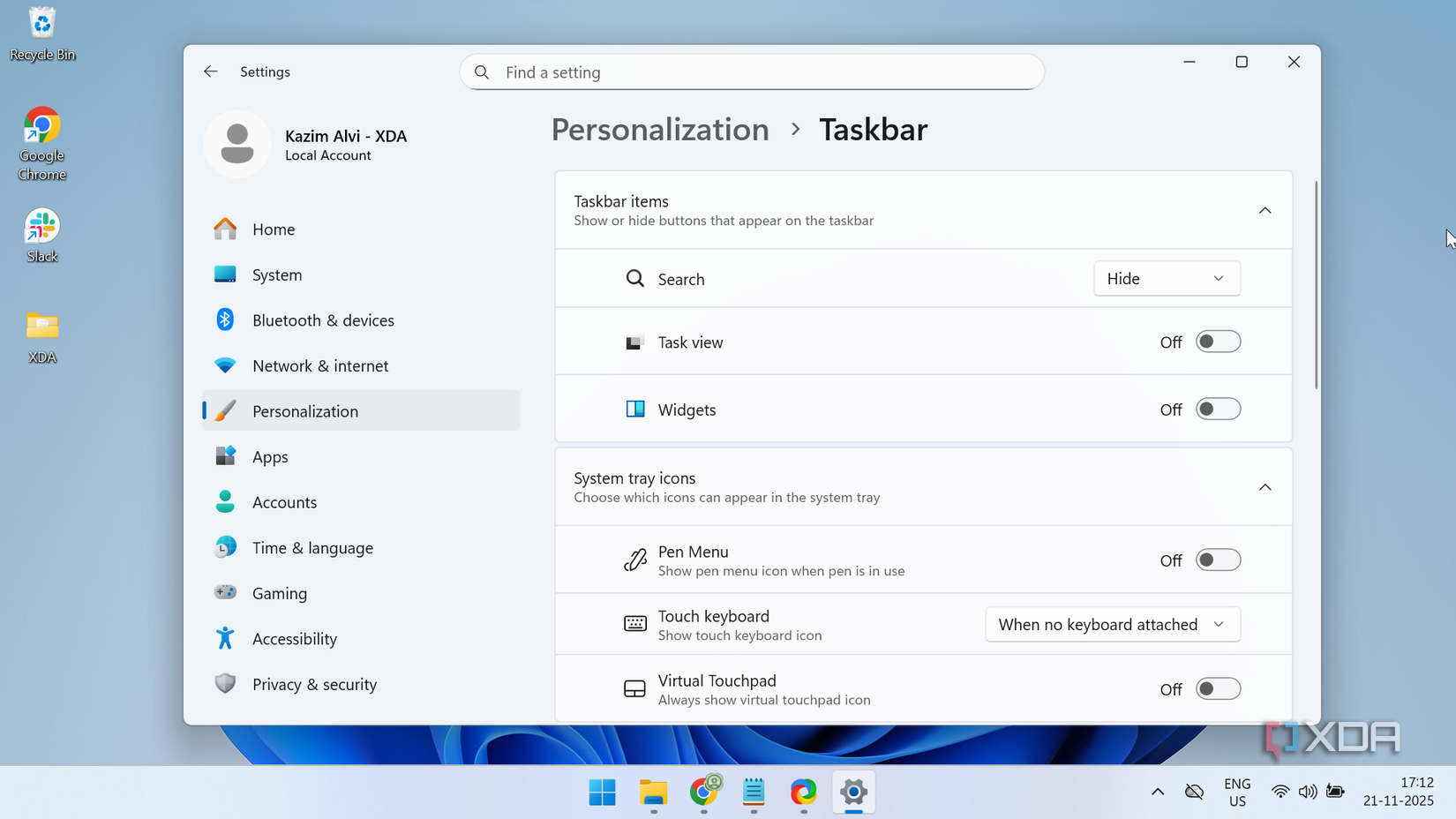The width and height of the screenshot is (1456, 819).
Task: Click the ENG US language indicator
Action: pyautogui.click(x=1237, y=793)
